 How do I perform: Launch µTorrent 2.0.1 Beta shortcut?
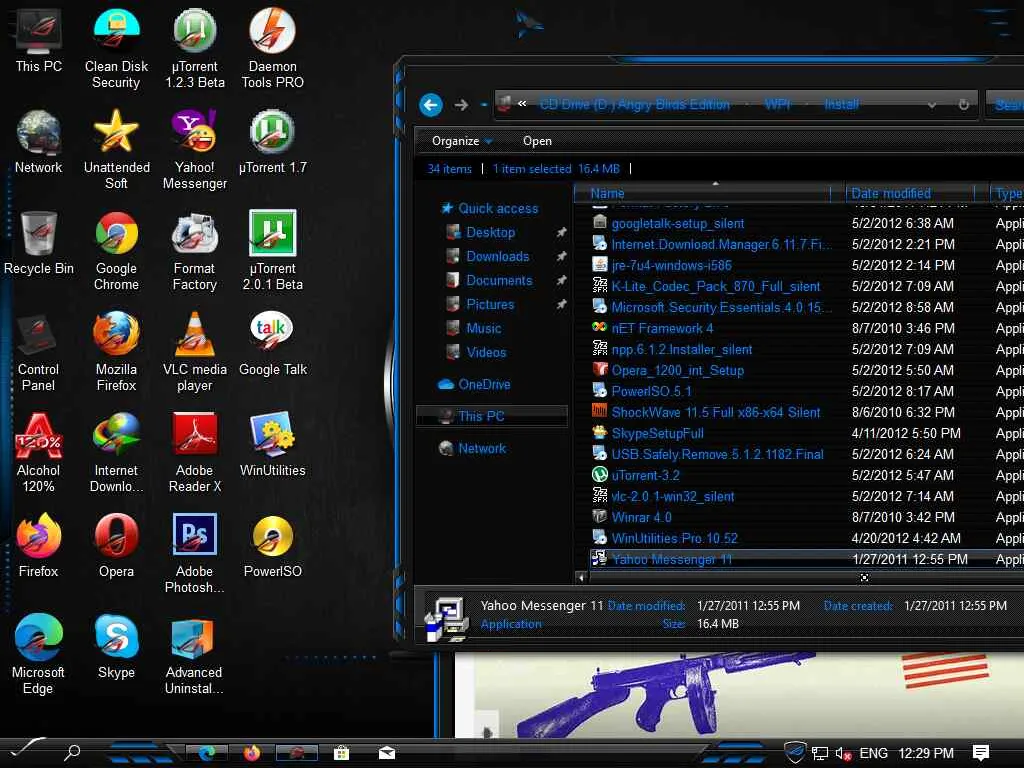coord(272,251)
